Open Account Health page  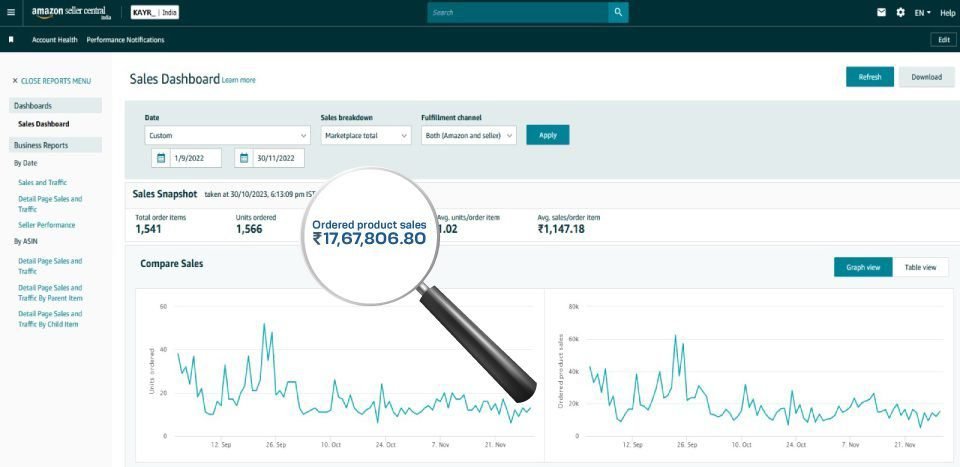click(54, 40)
